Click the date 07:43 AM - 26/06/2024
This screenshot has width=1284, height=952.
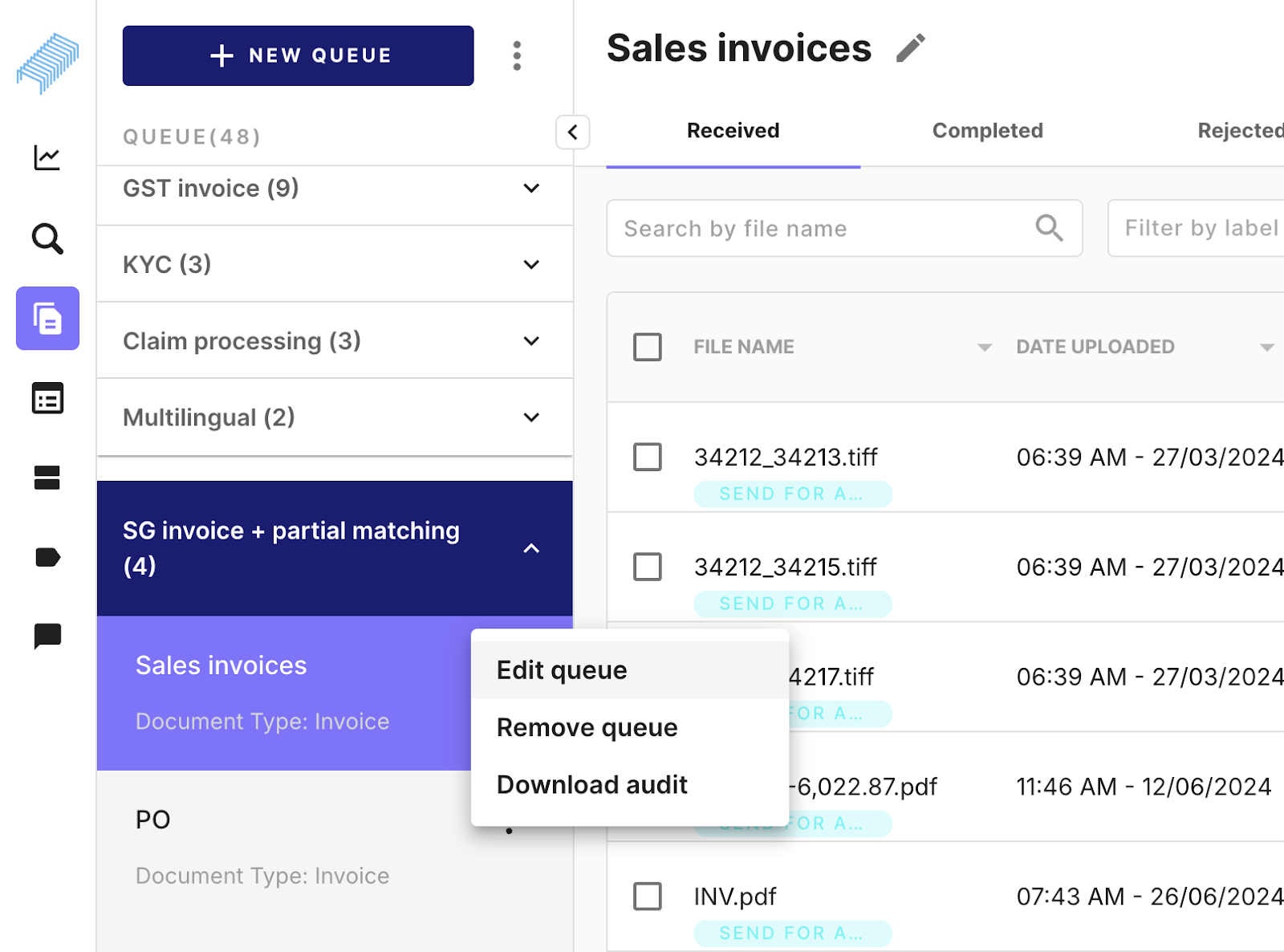[x=1150, y=897]
